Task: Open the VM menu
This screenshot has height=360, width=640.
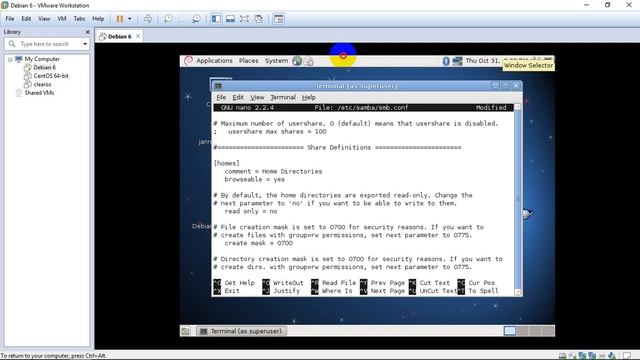Action: (62, 19)
